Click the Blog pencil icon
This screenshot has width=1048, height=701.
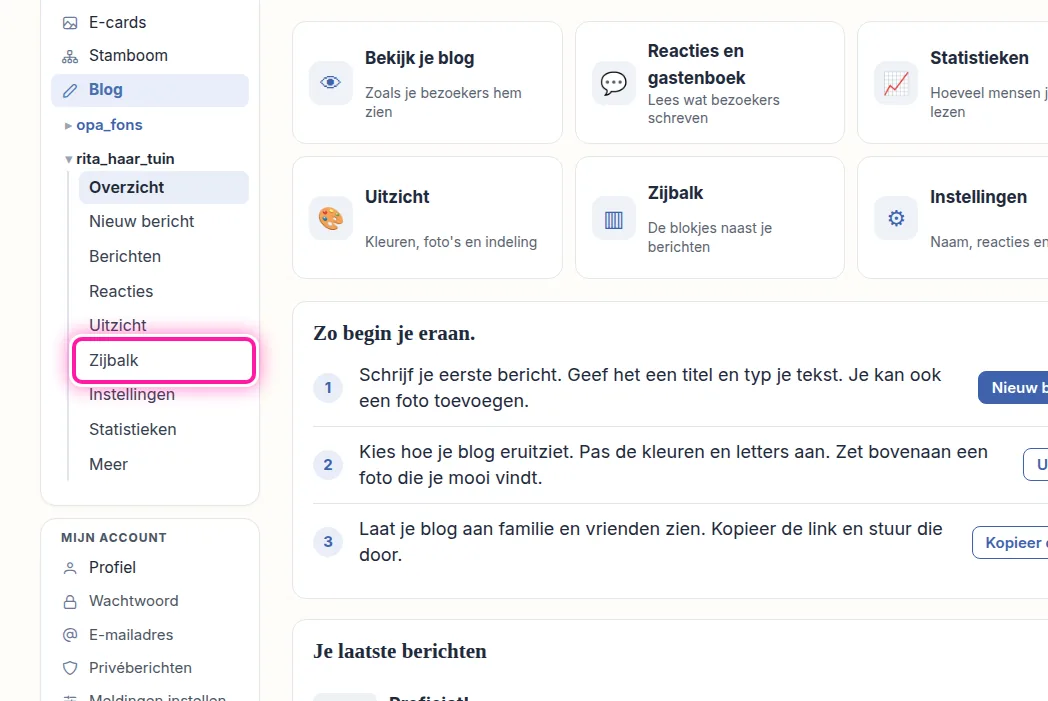pos(70,90)
